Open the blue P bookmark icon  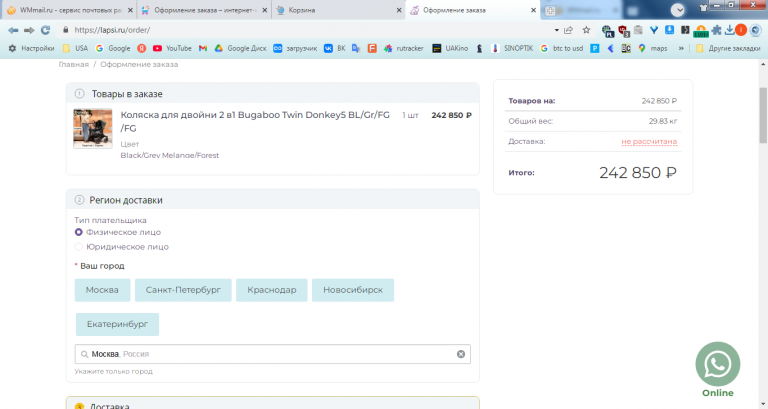(595, 48)
